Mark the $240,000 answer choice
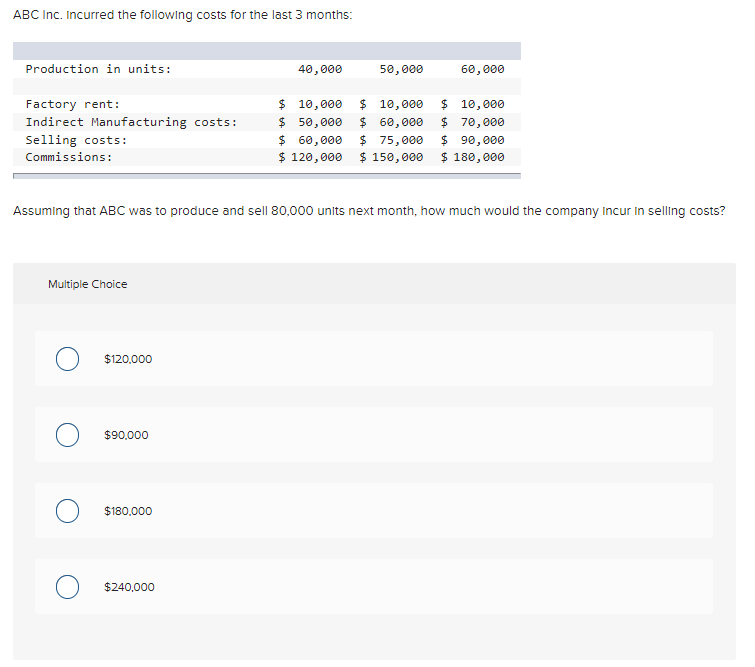 pos(67,587)
